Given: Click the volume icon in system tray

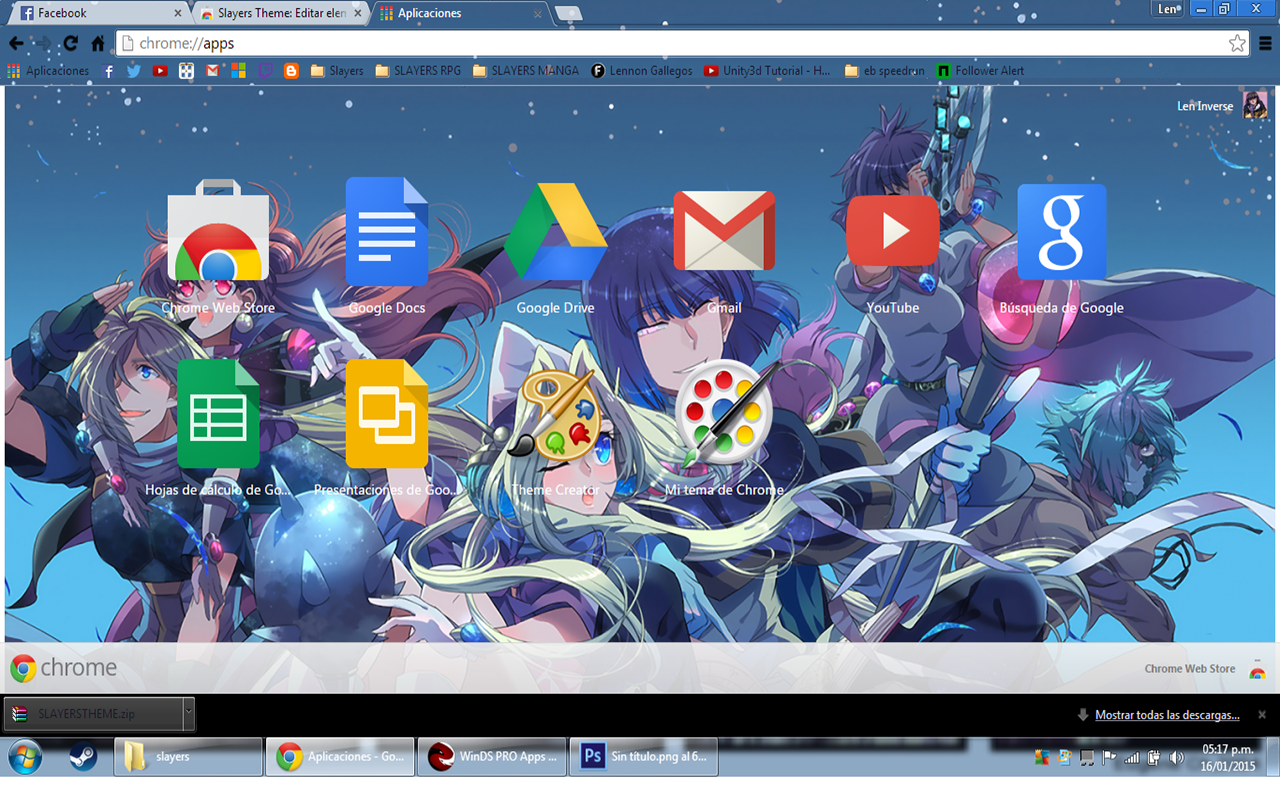Looking at the screenshot, I should (1176, 758).
